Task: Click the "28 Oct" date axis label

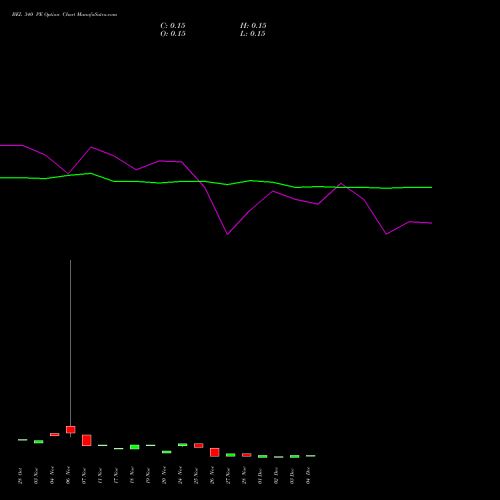Action: pos(20,476)
